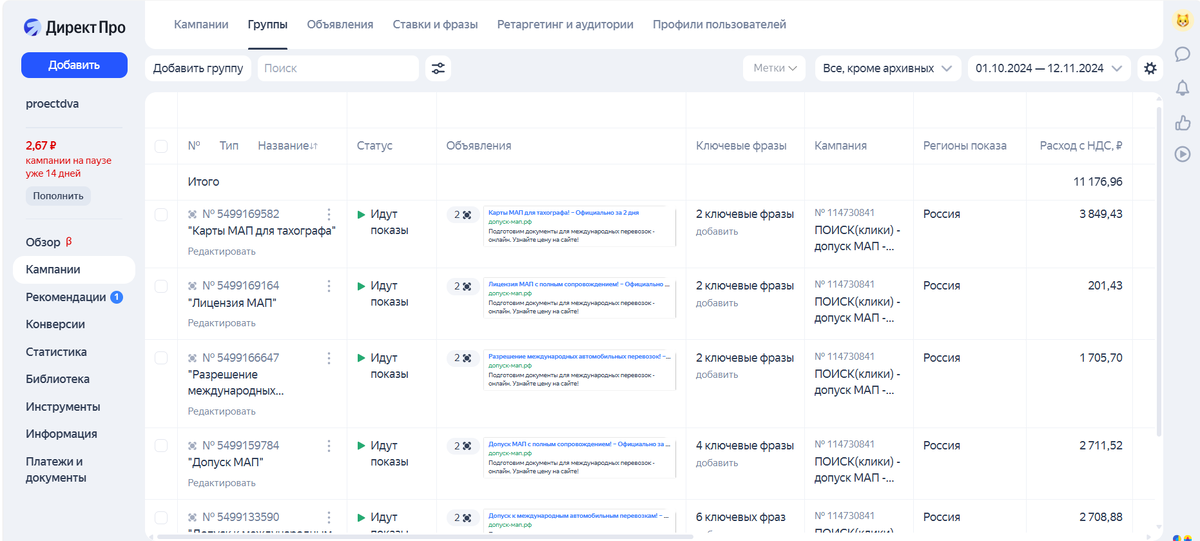Open Кампании in the left menu
The height and width of the screenshot is (541, 1200).
click(x=74, y=270)
